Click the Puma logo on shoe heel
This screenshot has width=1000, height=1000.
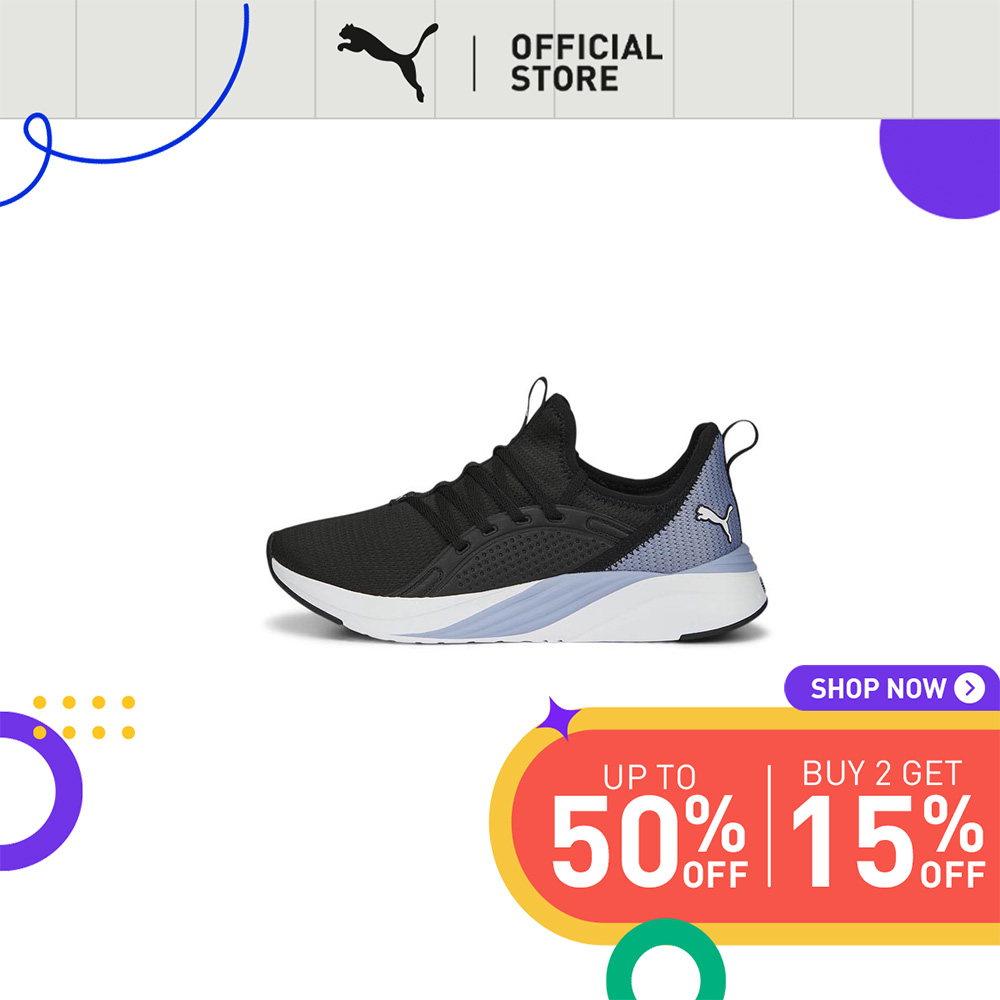pyautogui.click(x=715, y=520)
